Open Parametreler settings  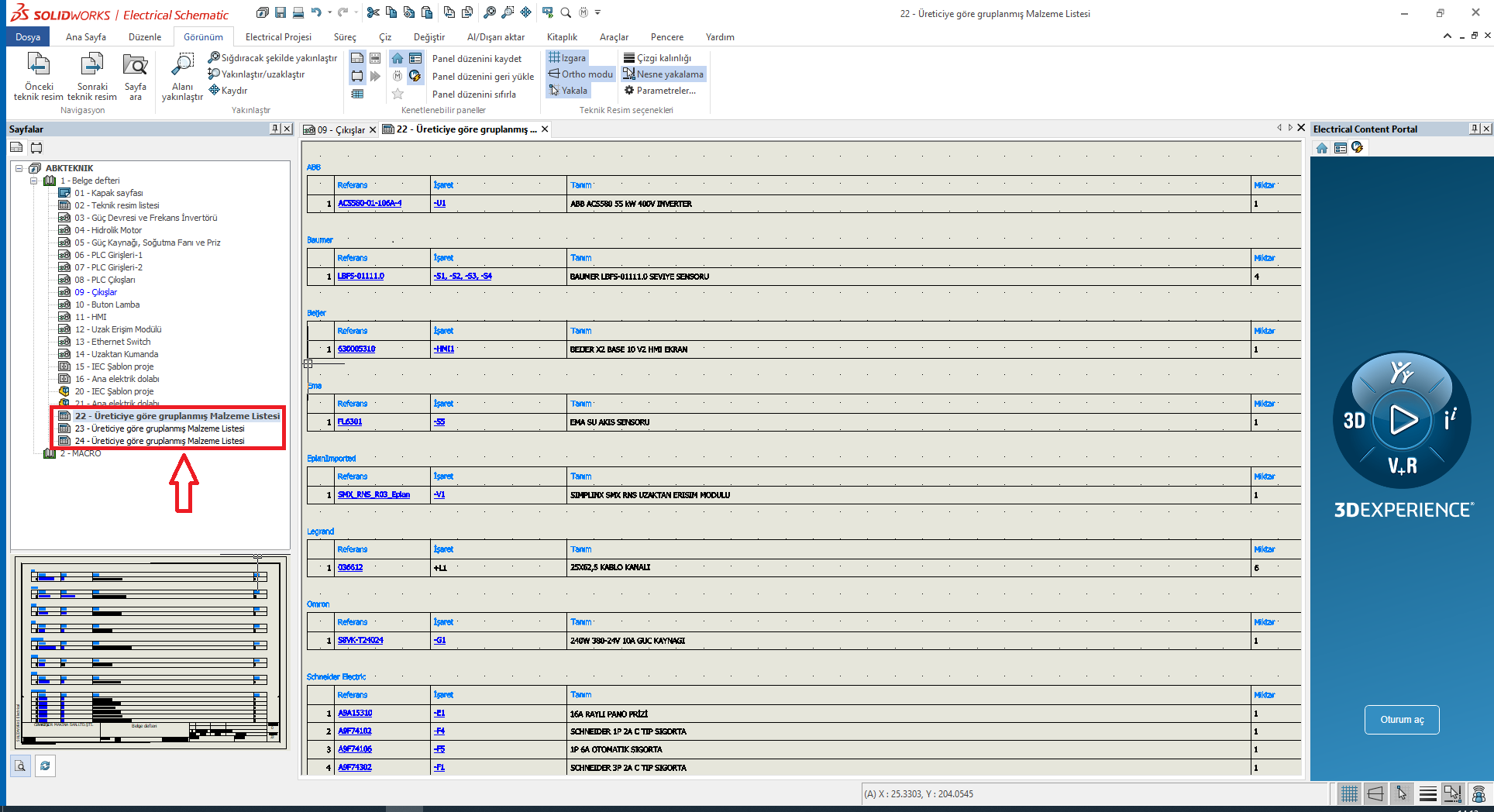[x=665, y=91]
